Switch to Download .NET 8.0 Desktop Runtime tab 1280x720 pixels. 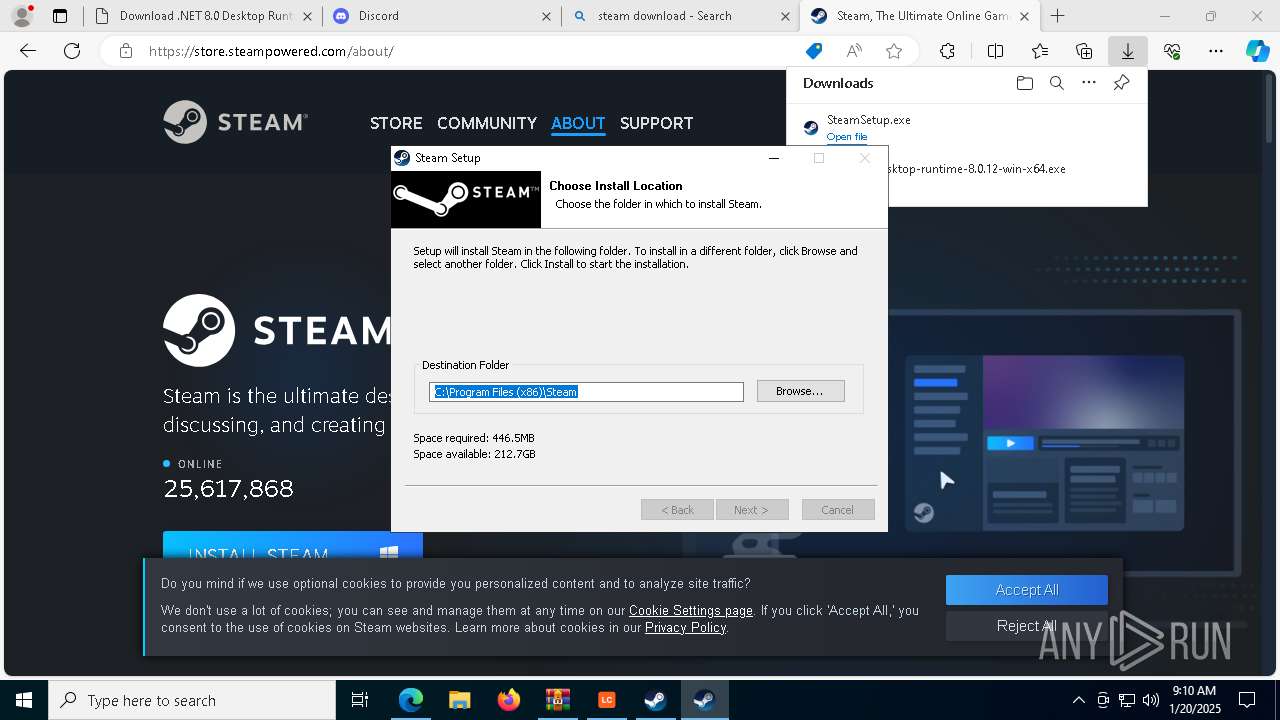coord(203,16)
